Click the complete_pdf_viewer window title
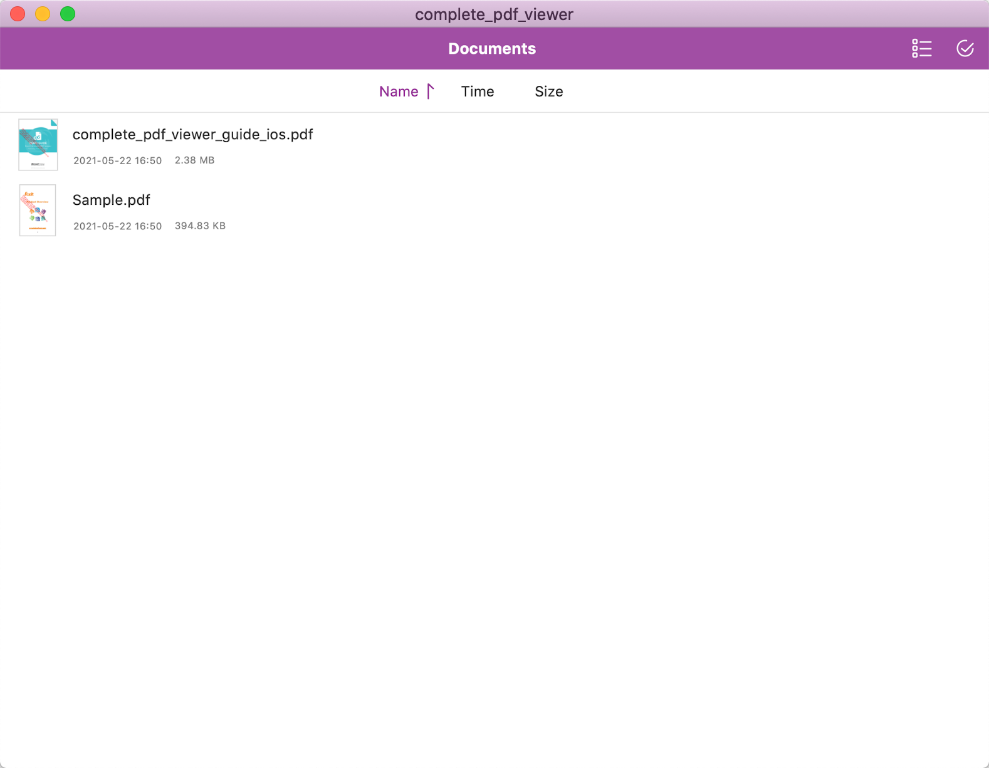This screenshot has width=989, height=768. 494,14
